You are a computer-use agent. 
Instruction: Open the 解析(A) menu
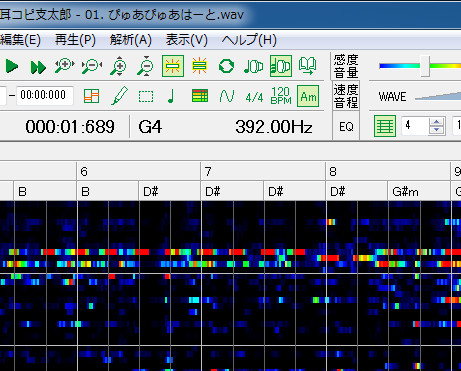point(131,40)
